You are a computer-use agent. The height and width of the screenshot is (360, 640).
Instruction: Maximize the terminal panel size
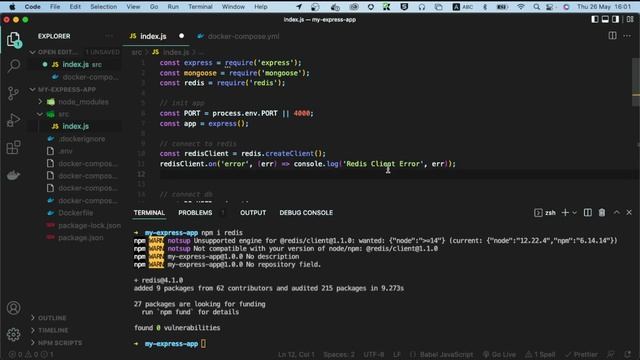[616, 213]
